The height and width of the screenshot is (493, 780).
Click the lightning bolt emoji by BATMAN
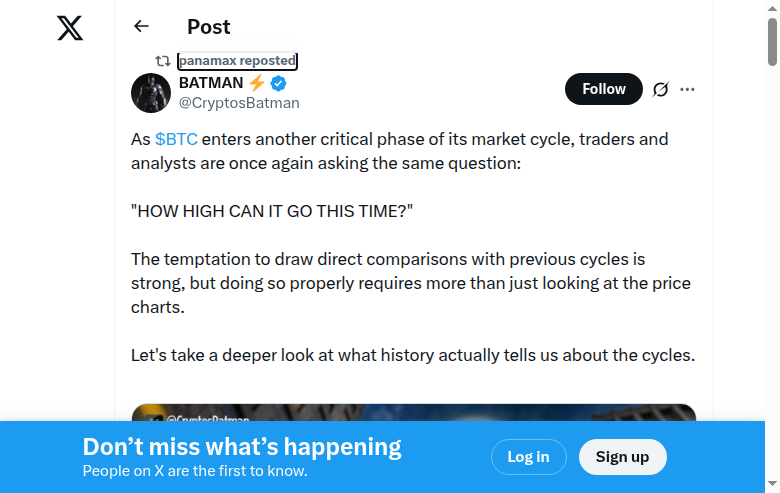tap(257, 83)
